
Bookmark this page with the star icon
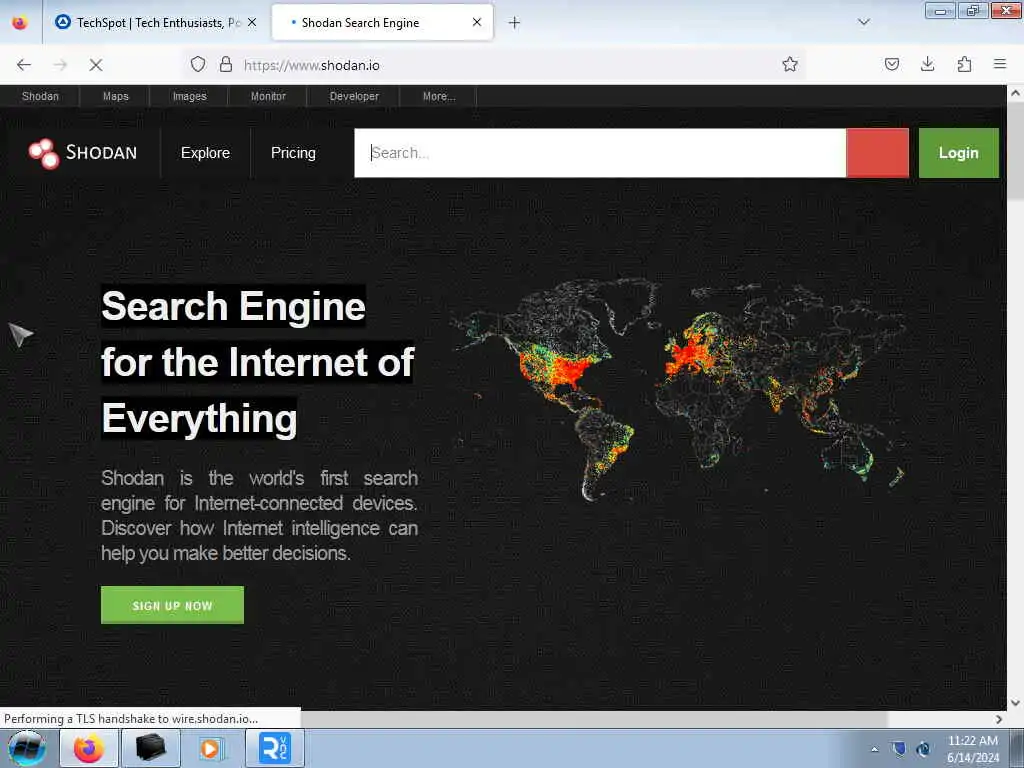[790, 64]
